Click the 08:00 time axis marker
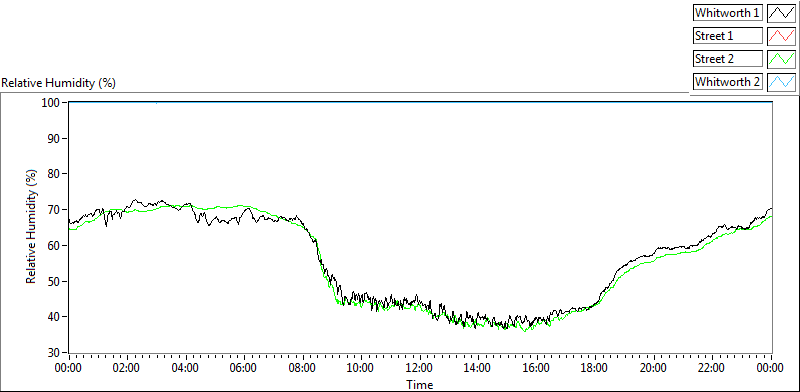This screenshot has width=800, height=392. [x=303, y=368]
